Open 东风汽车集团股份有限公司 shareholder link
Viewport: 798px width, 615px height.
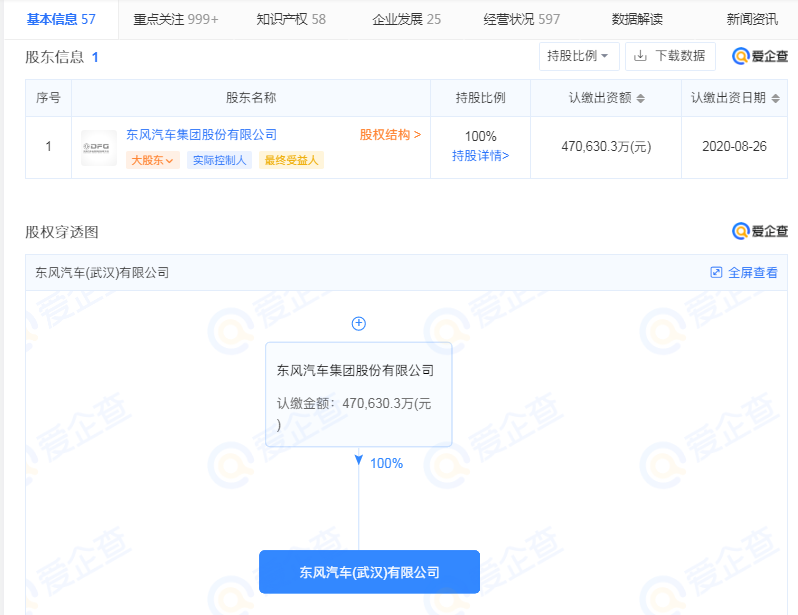(202, 134)
